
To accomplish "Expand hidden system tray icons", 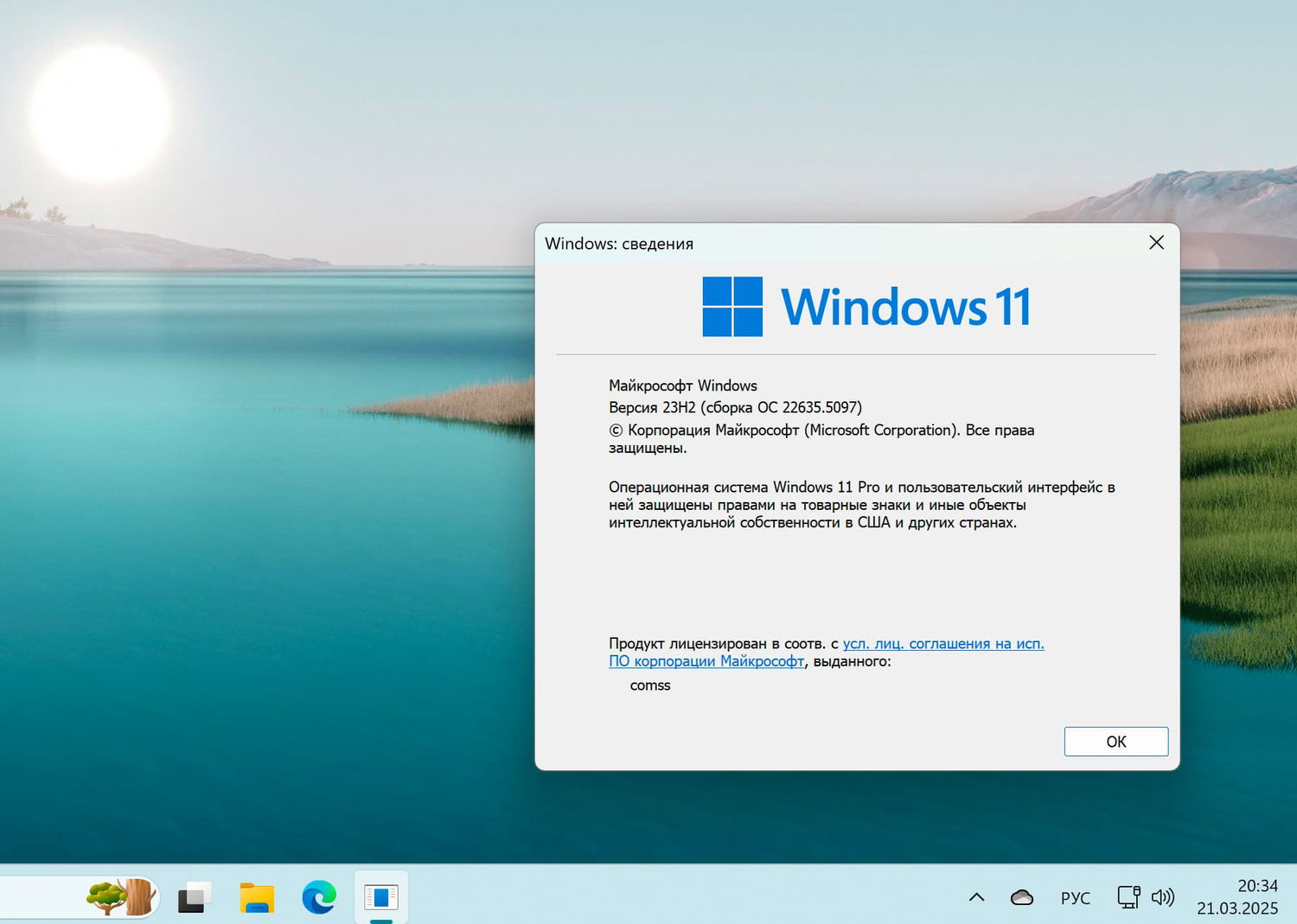I will (x=975, y=897).
